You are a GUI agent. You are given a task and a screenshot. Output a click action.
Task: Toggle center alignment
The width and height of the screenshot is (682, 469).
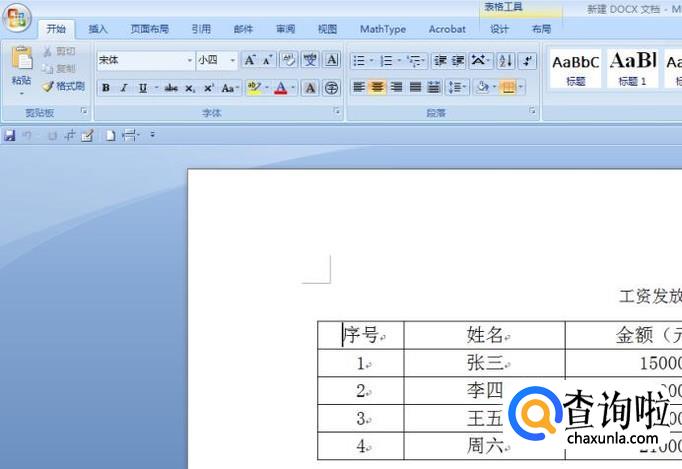377,87
